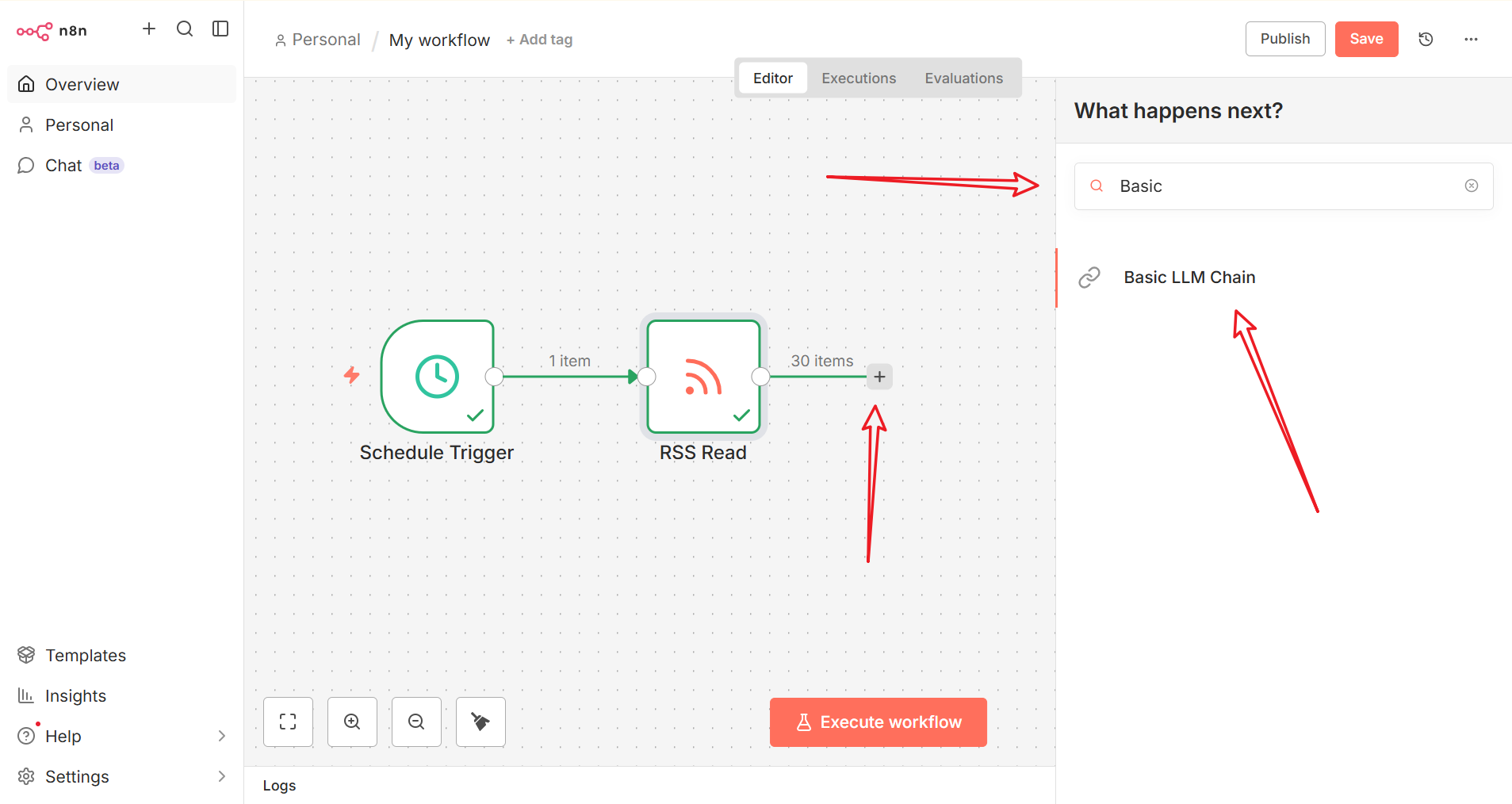Viewport: 1512px width, 804px height.
Task: Click the search field containing Basic
Action: 1284,186
